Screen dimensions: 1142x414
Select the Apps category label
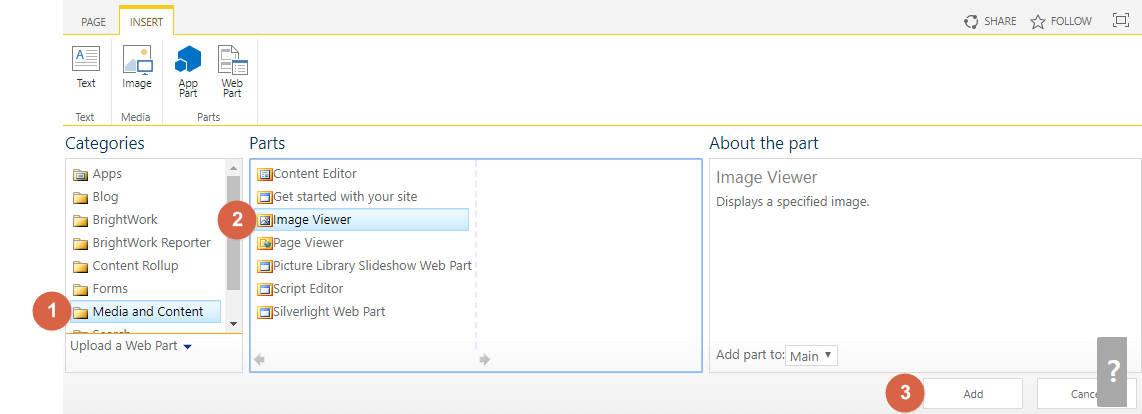pyautogui.click(x=107, y=173)
